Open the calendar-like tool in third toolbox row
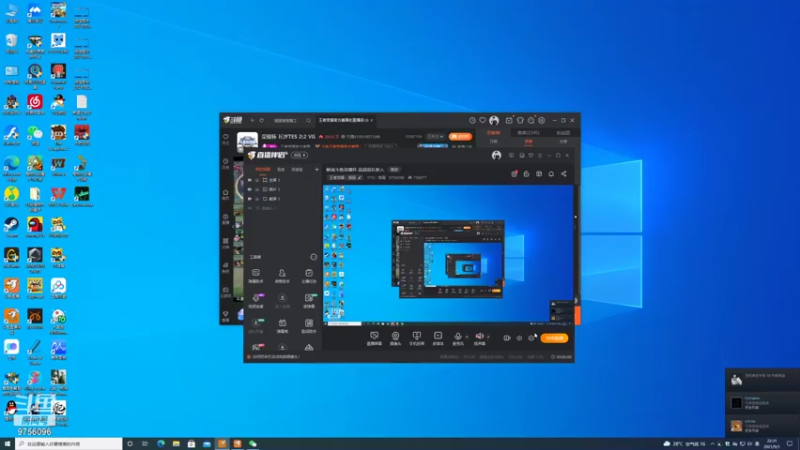800x450 pixels. pyautogui.click(x=282, y=323)
